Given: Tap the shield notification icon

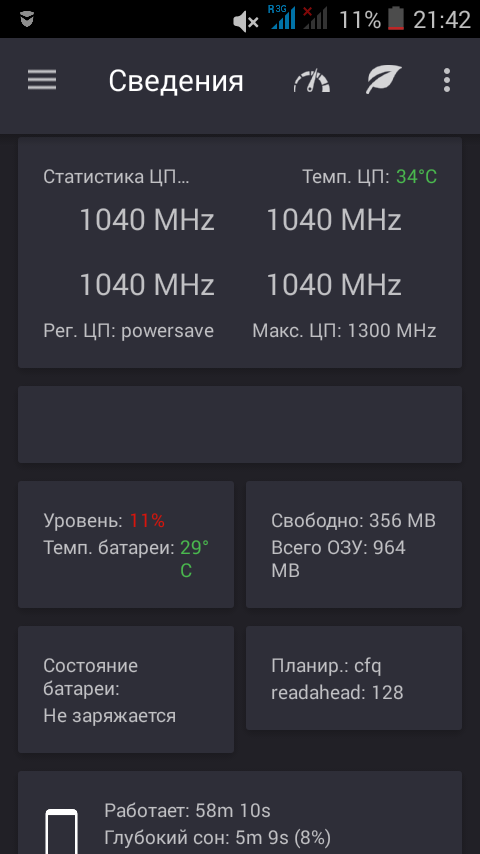Looking at the screenshot, I should [x=27, y=19].
